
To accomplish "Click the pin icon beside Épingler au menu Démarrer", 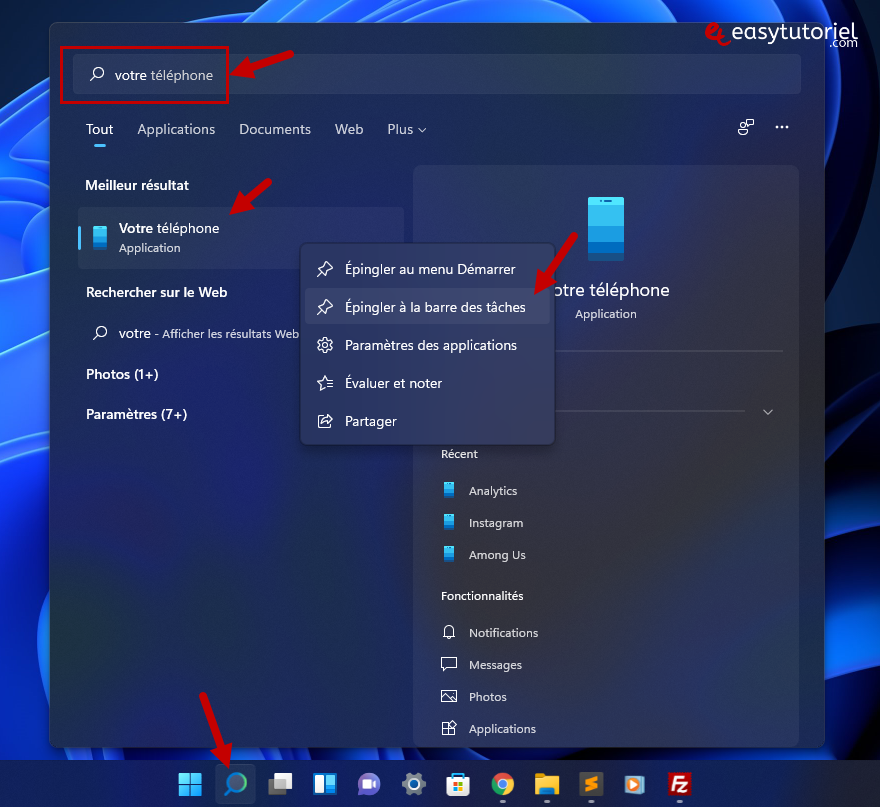I will point(325,269).
